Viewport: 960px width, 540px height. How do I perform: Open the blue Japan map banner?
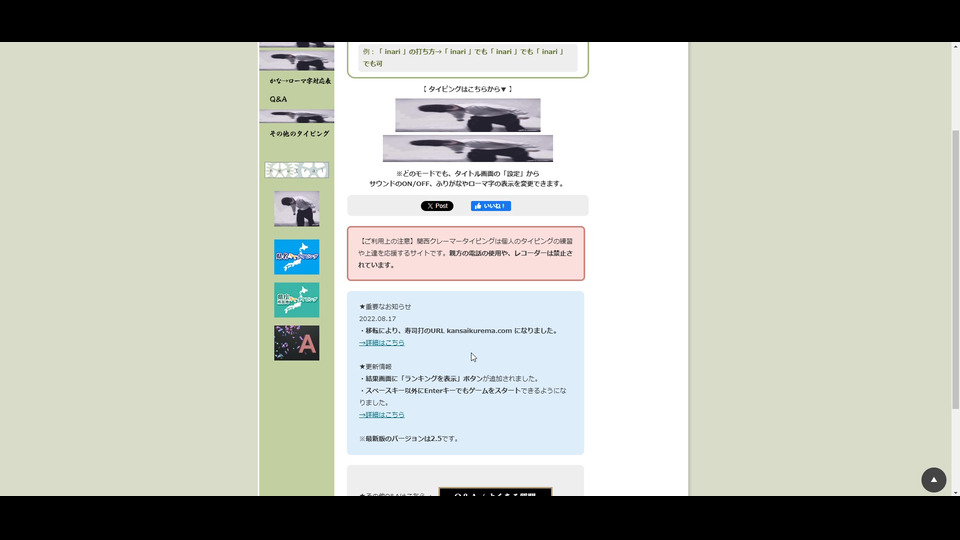click(297, 257)
